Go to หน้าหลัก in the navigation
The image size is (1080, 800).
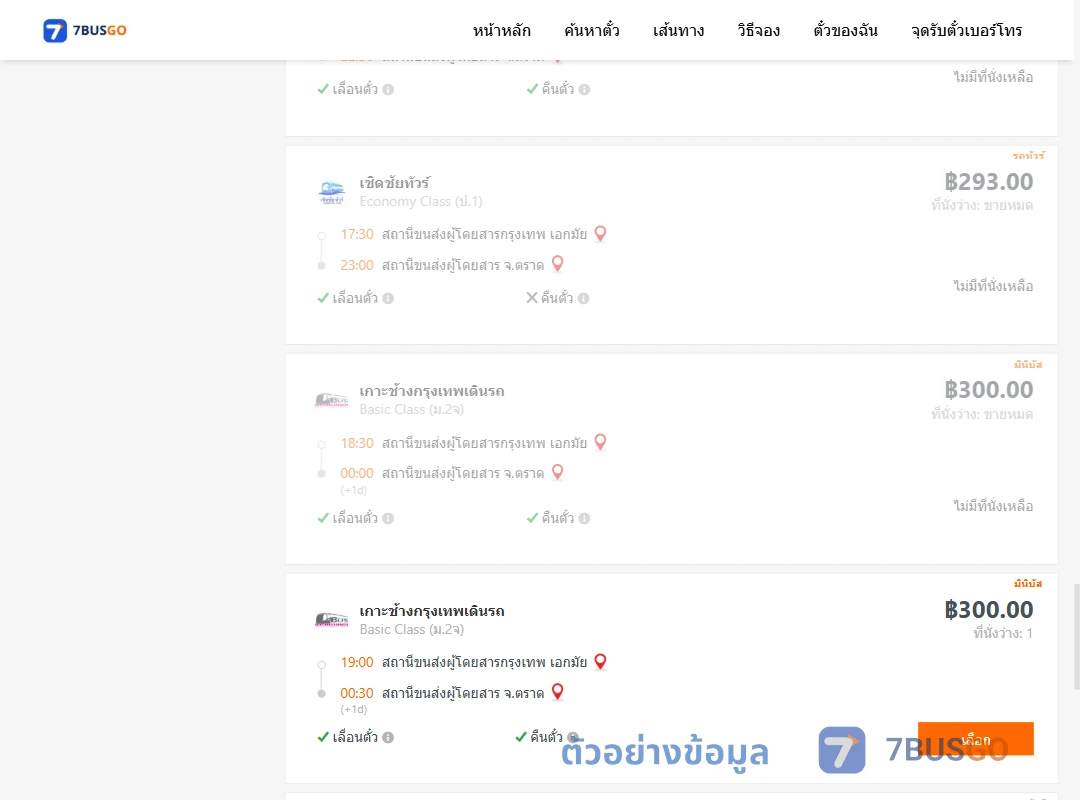[x=501, y=30]
